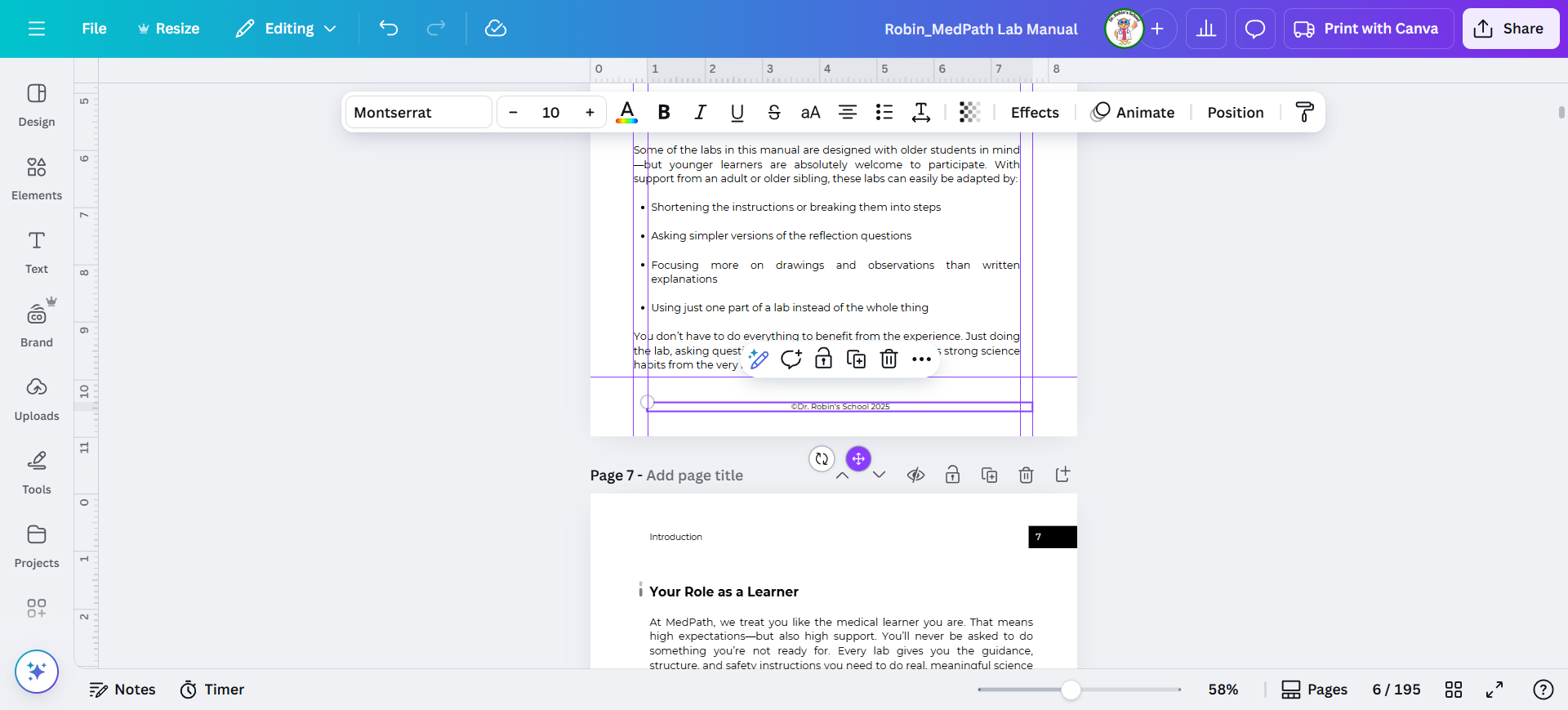Delete the selected text element
Image resolution: width=1568 pixels, height=710 pixels.
889,359
